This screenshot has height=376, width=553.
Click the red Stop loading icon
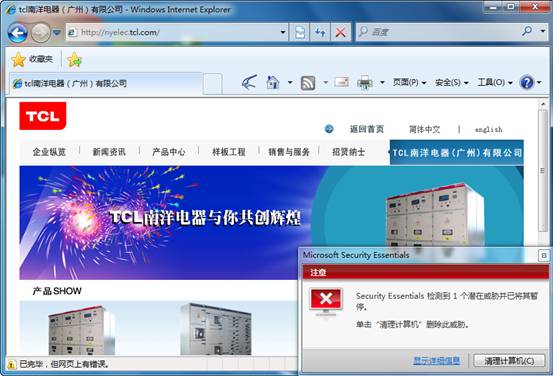coord(341,32)
